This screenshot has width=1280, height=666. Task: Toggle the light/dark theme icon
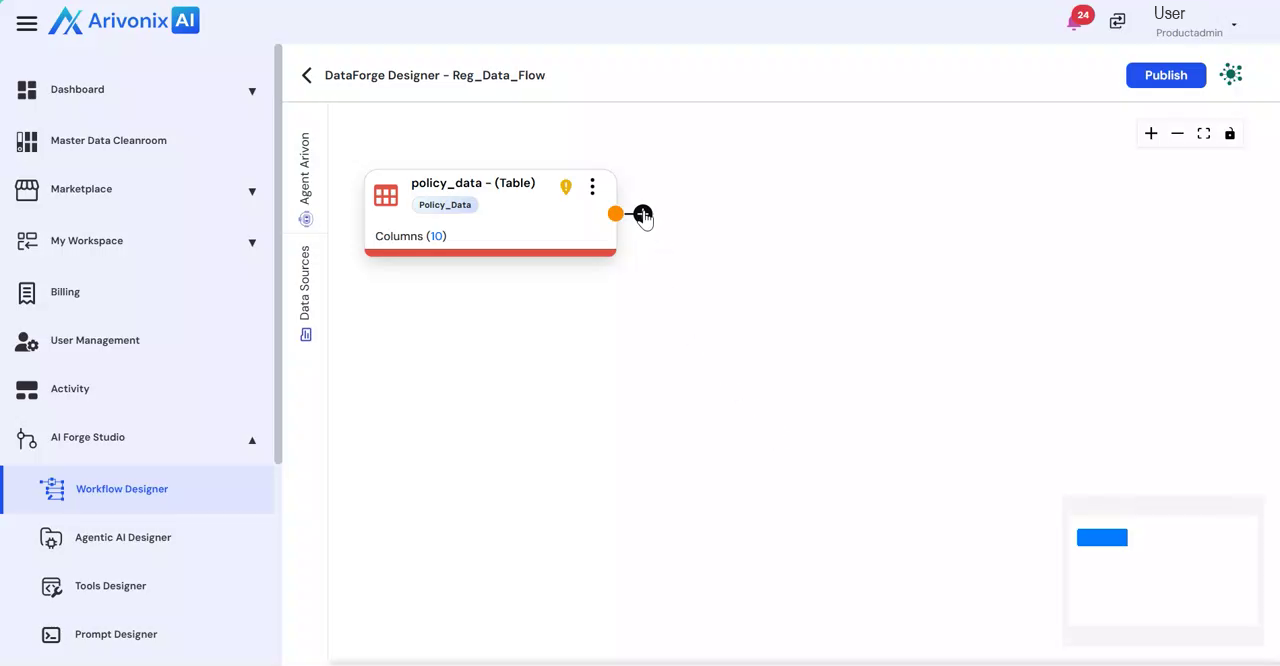[x=1231, y=75]
